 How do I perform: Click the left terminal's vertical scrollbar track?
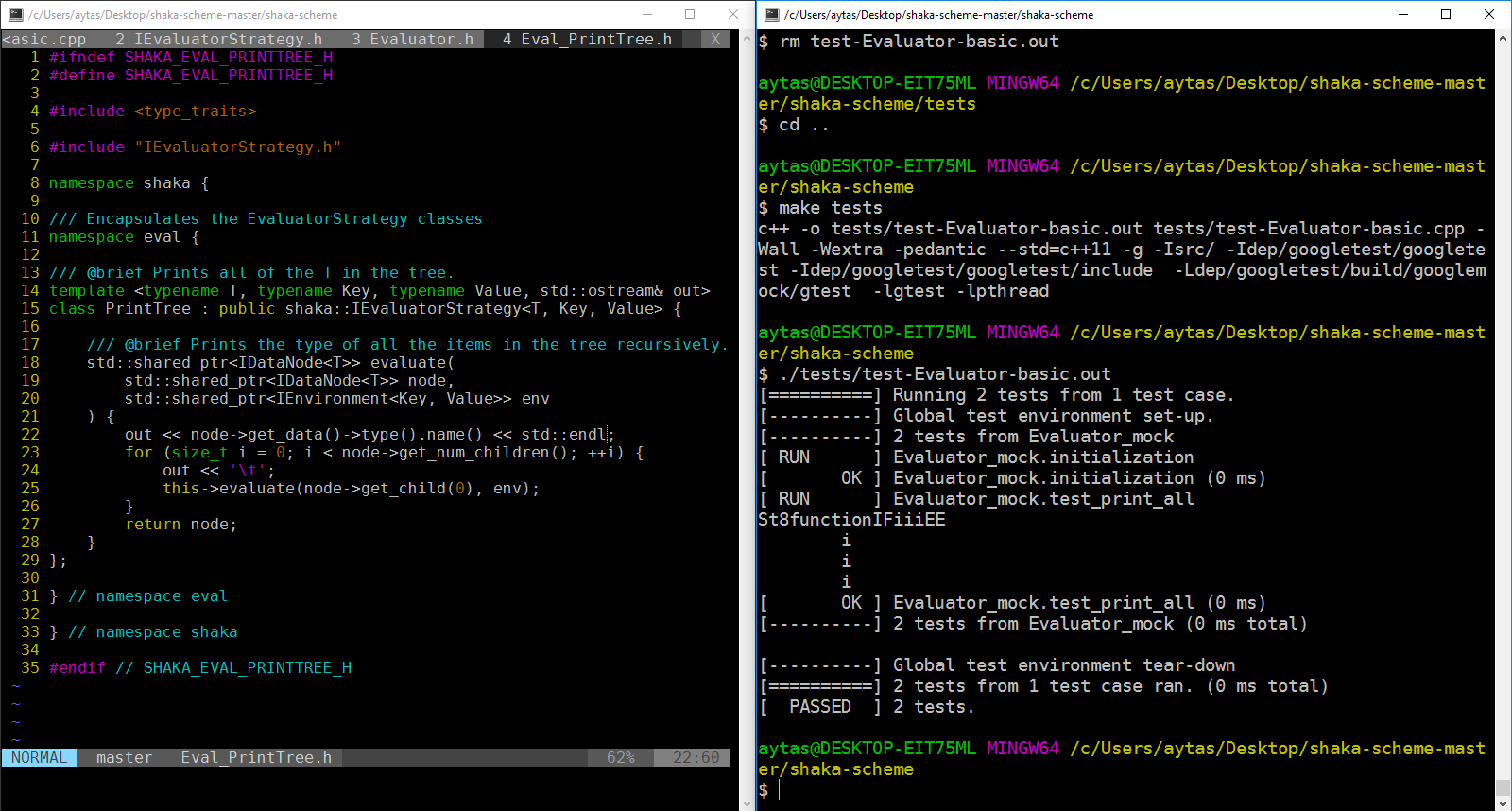pos(747,419)
